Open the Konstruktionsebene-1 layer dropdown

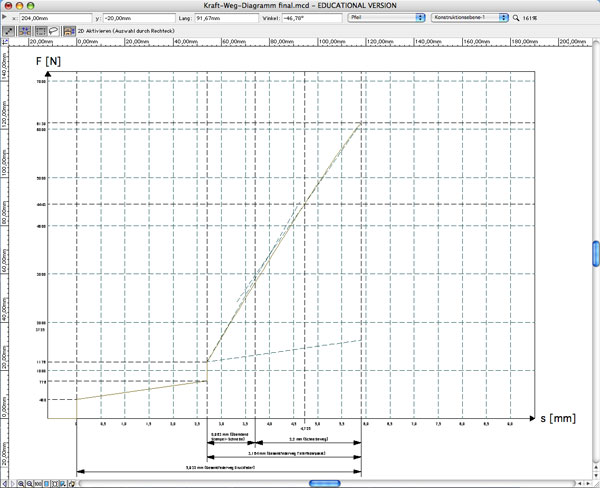click(470, 18)
